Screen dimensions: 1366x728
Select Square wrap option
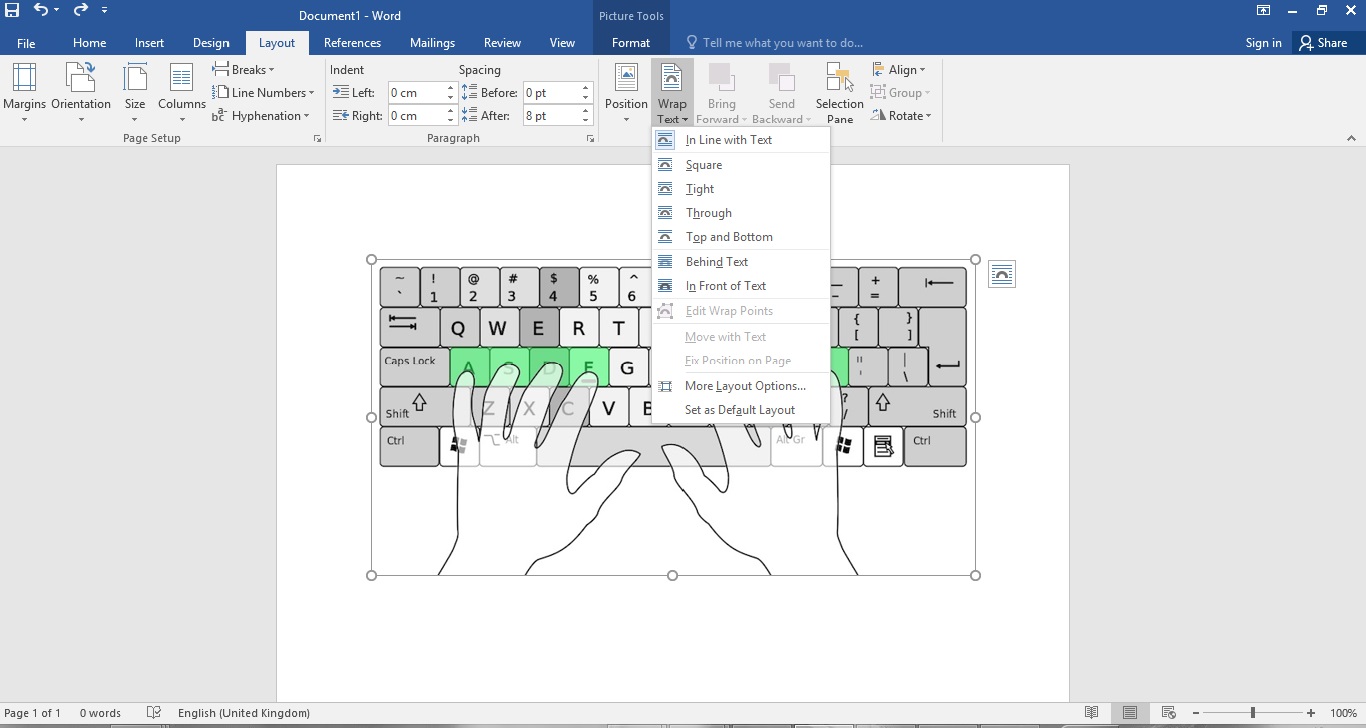741,165
